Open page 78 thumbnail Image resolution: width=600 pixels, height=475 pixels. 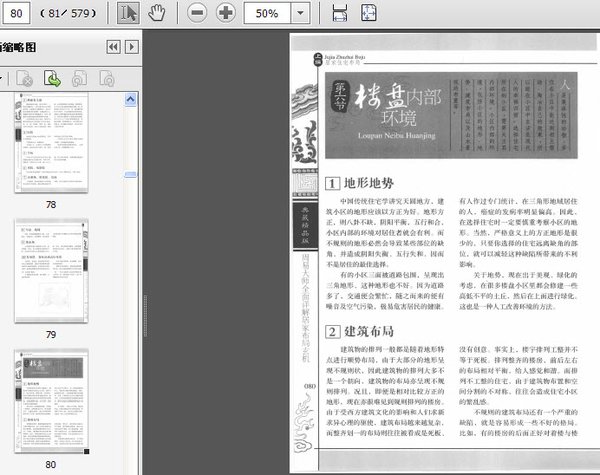tap(50, 148)
